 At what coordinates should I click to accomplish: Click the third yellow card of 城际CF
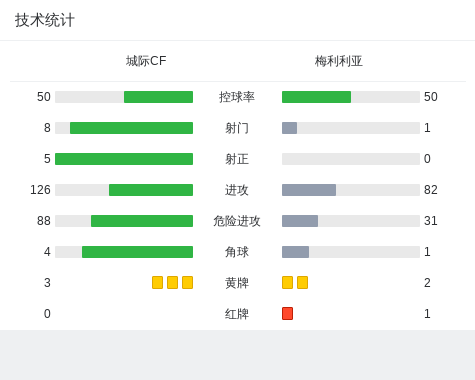(187, 283)
